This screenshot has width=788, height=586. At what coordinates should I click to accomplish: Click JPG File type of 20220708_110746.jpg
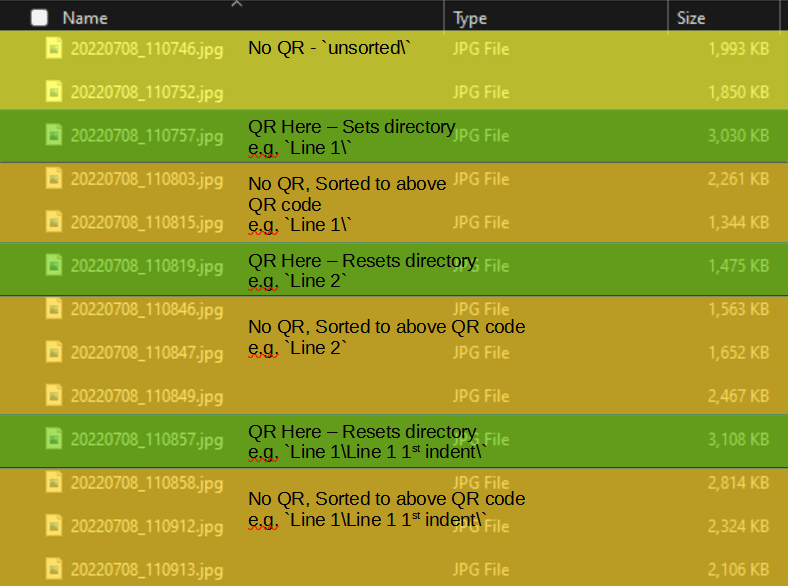[481, 49]
